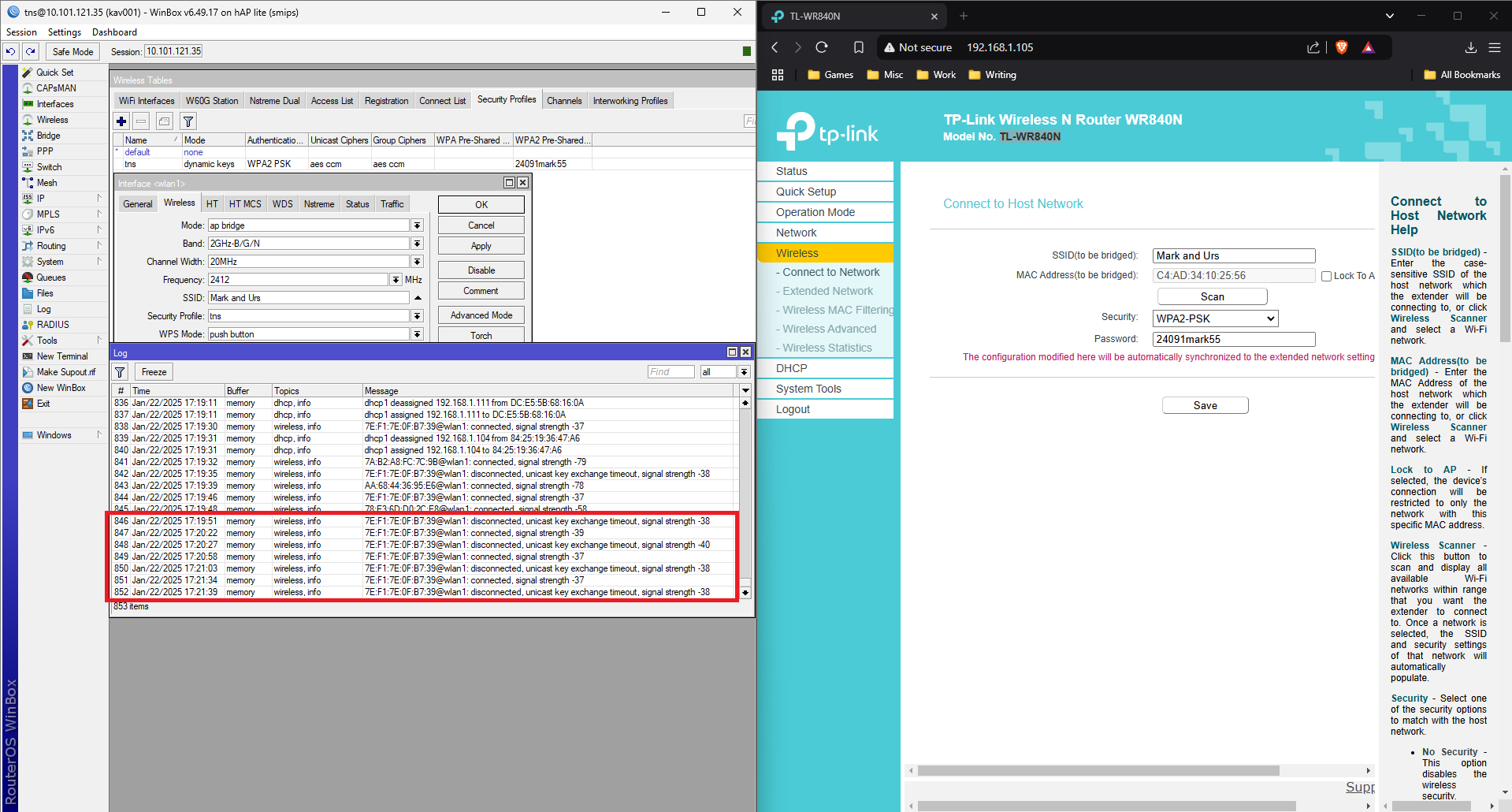Click OK in the wlan1 interface dialog
This screenshot has width=1512, height=812.
[x=481, y=205]
